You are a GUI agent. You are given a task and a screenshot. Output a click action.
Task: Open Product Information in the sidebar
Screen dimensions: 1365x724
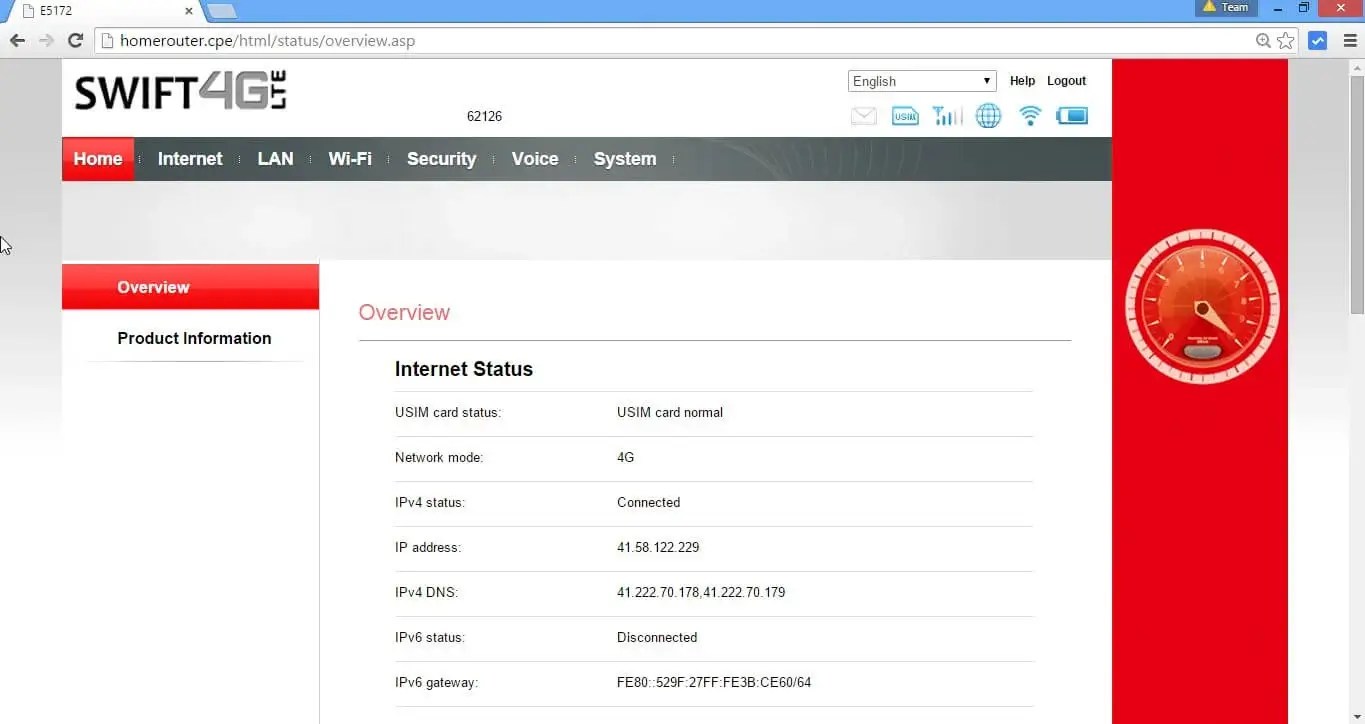pos(194,338)
